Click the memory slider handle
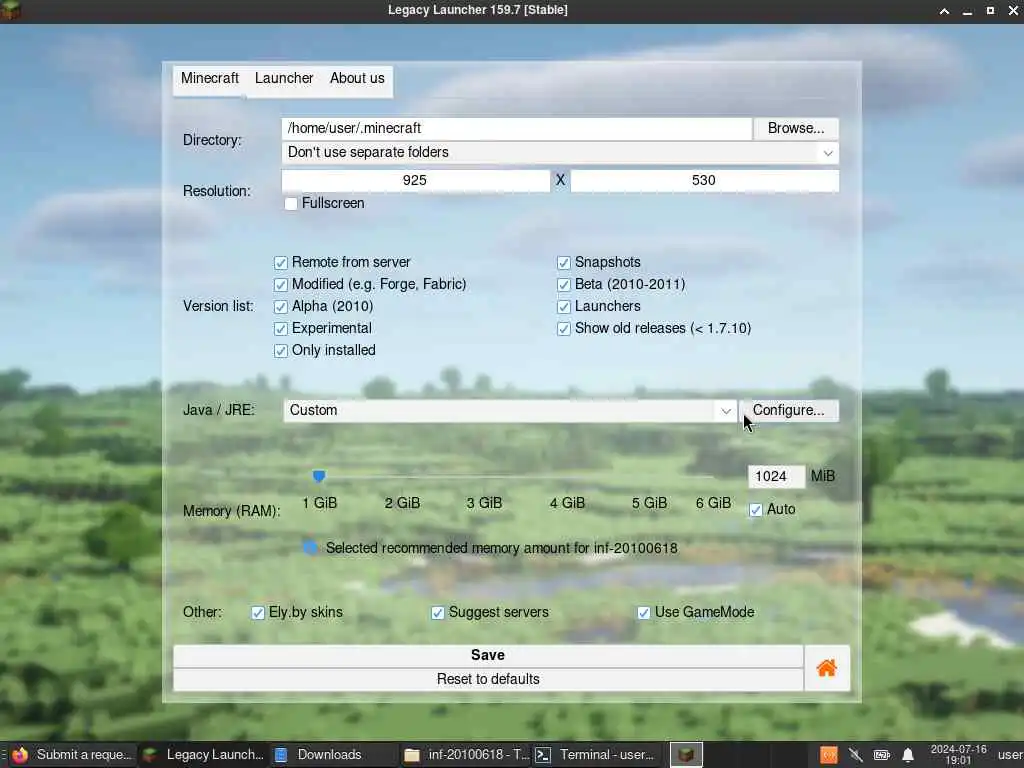The width and height of the screenshot is (1024, 768). click(x=319, y=477)
